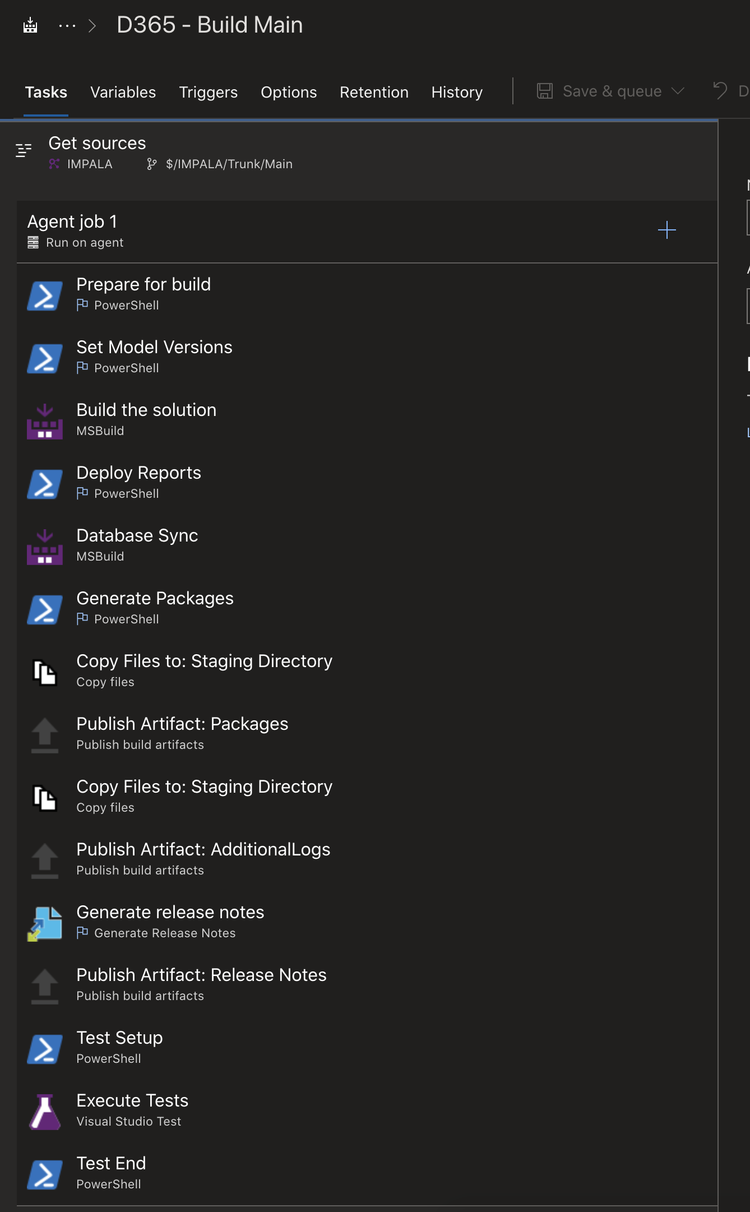The width and height of the screenshot is (750, 1212).
Task: Select the Publish Artifact: AdditionalLogs task
Action: pos(367,861)
